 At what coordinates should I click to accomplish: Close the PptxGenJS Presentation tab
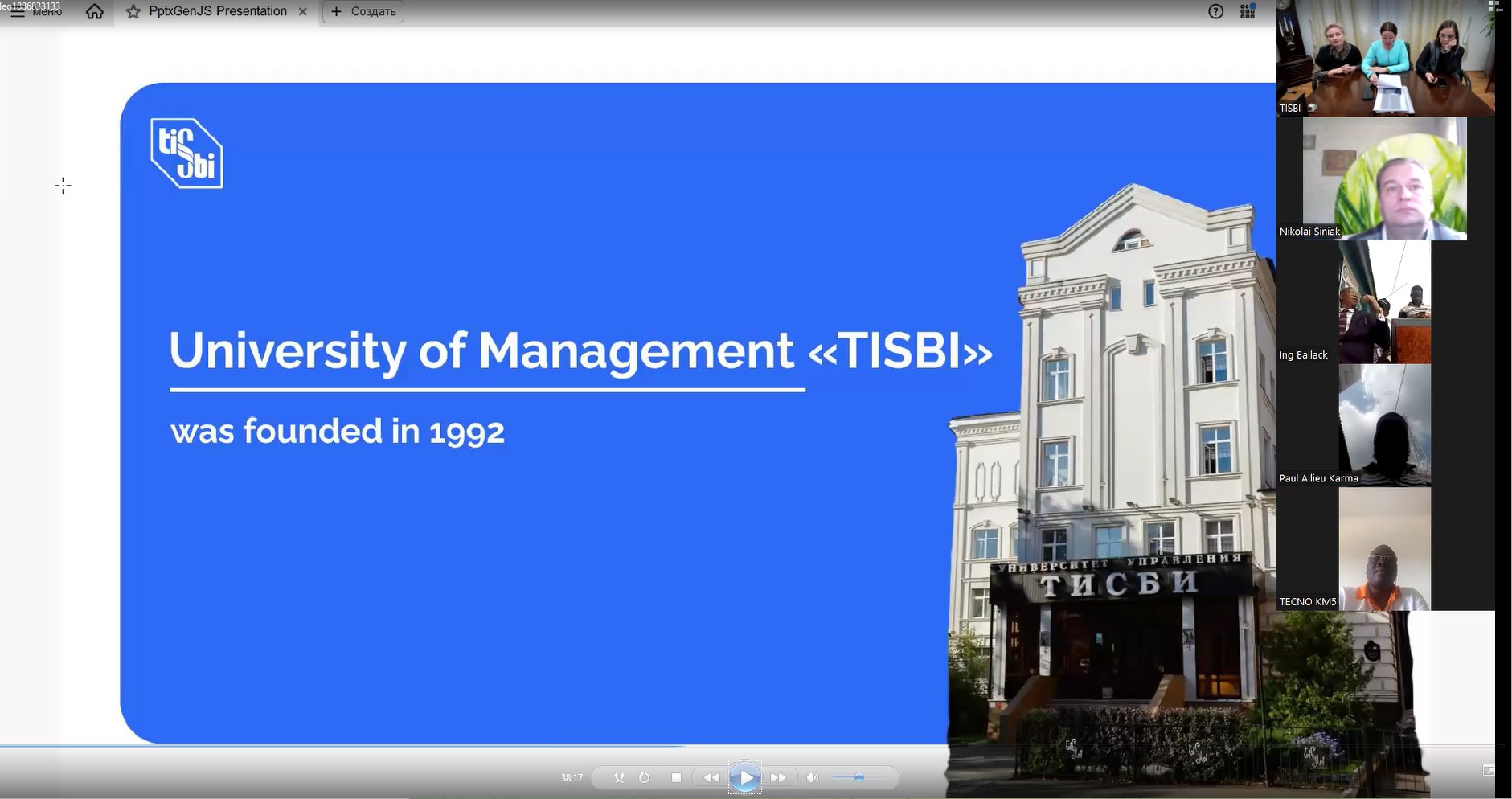click(x=303, y=11)
